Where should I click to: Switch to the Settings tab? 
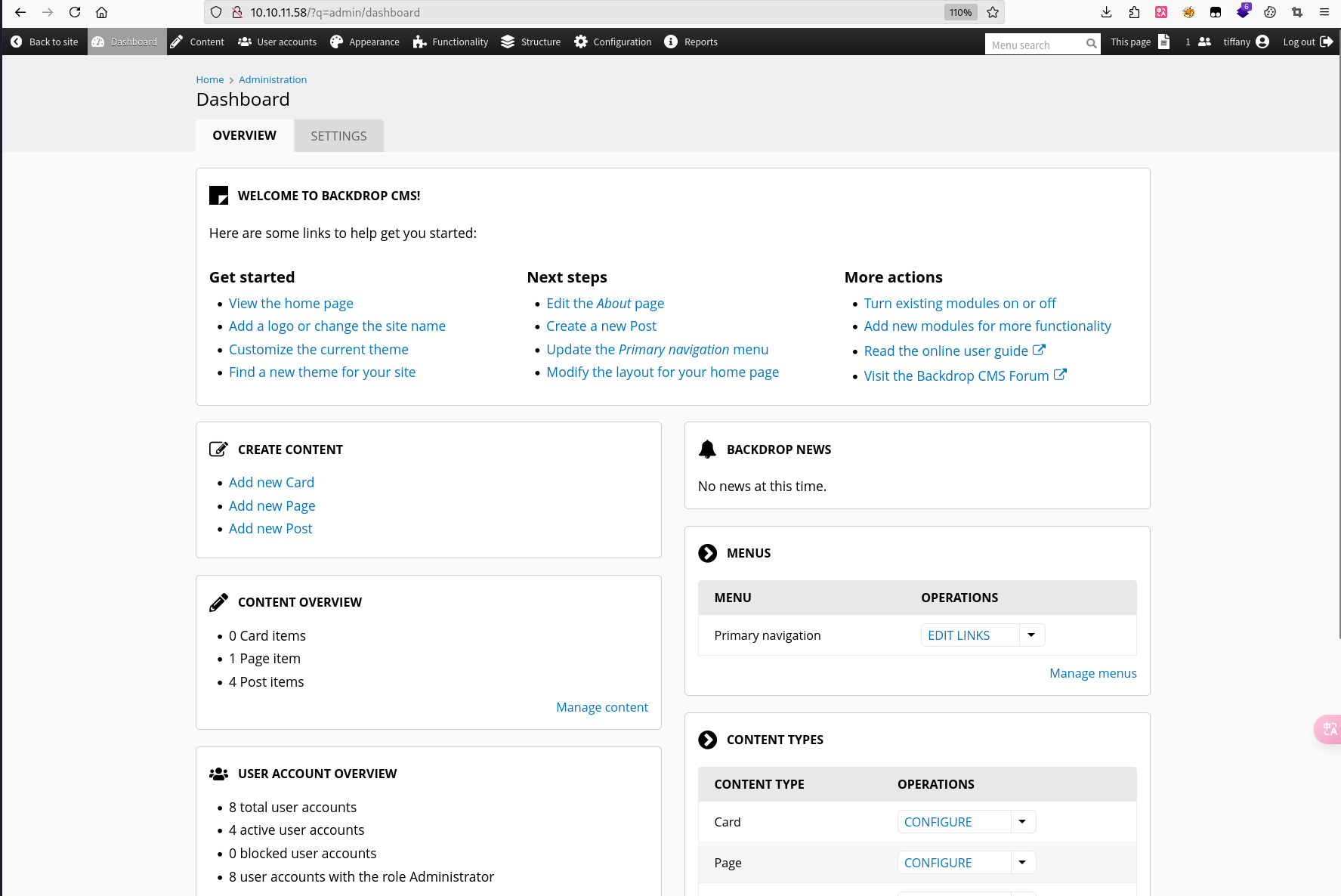click(338, 136)
